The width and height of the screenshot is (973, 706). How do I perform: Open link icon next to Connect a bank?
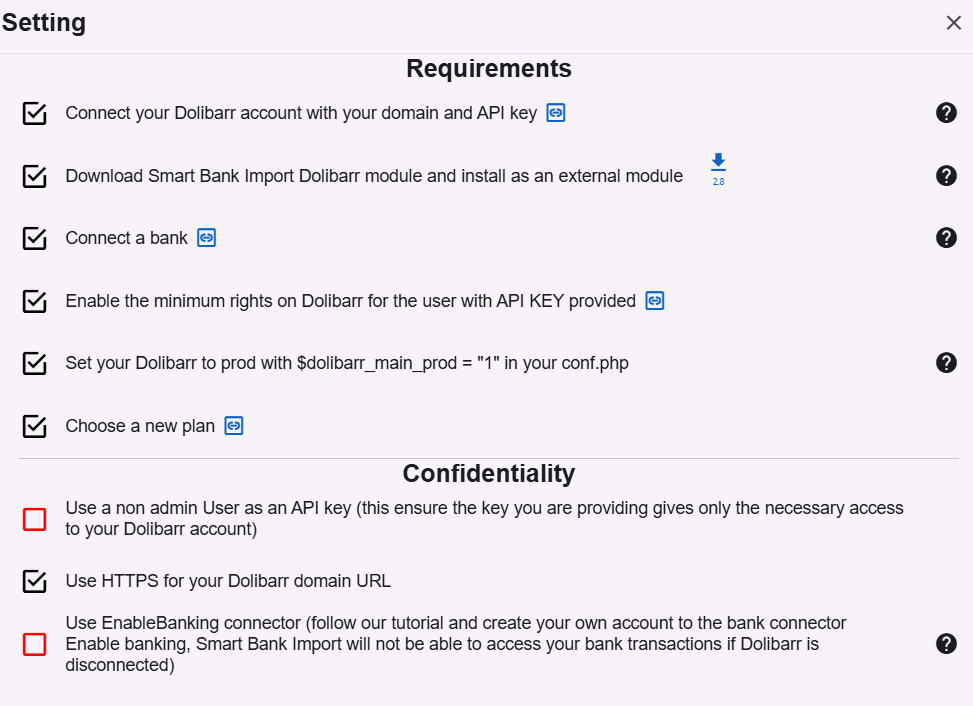tap(206, 238)
